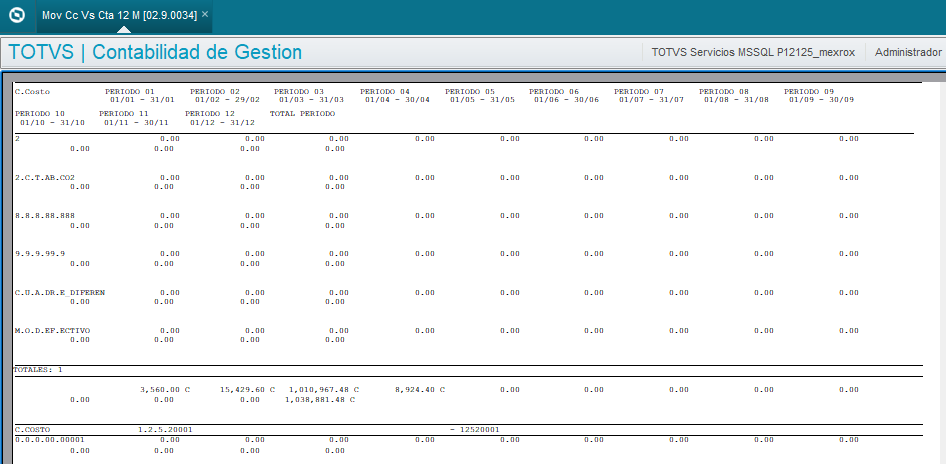
Task: Click the PERIODO 12 column header
Action: click(210, 113)
